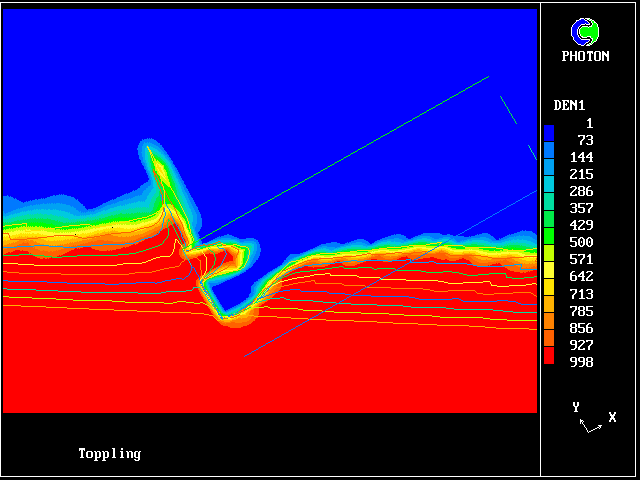Click the X-Y axis orientation indicator
The width and height of the screenshot is (640, 480).
point(590,424)
